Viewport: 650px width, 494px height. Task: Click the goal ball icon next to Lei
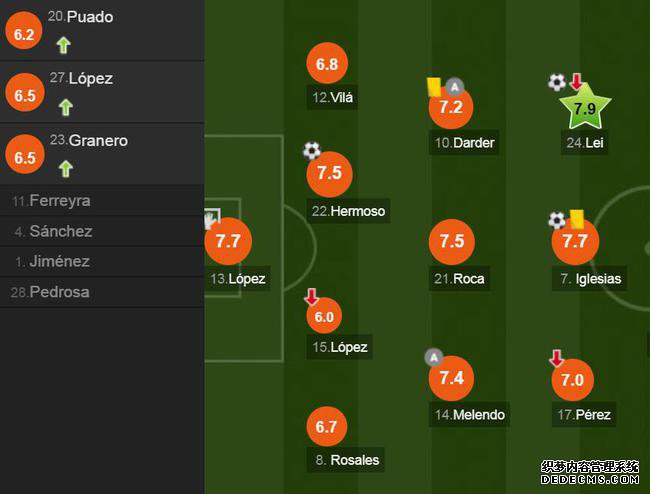(557, 82)
